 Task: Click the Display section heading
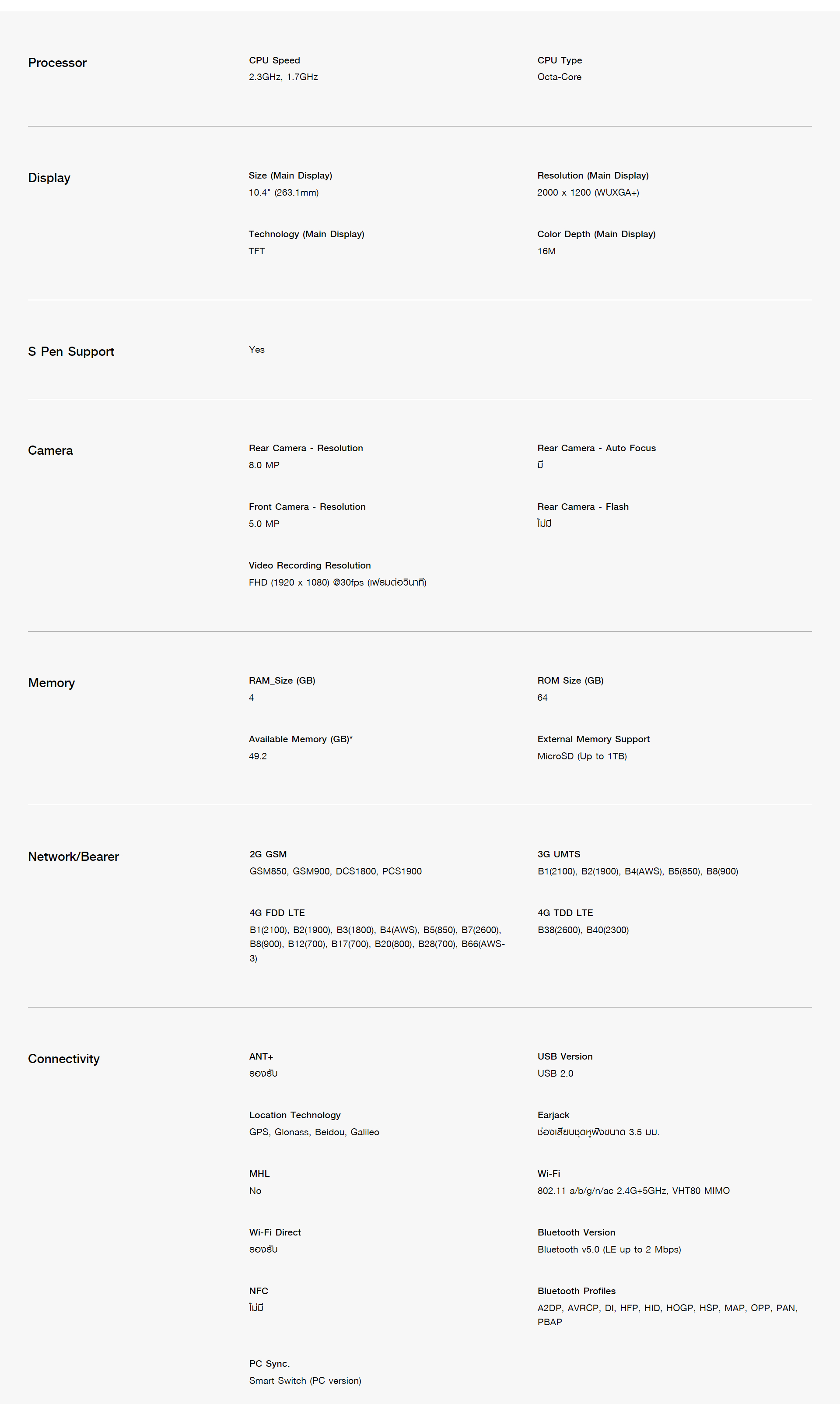tap(49, 178)
